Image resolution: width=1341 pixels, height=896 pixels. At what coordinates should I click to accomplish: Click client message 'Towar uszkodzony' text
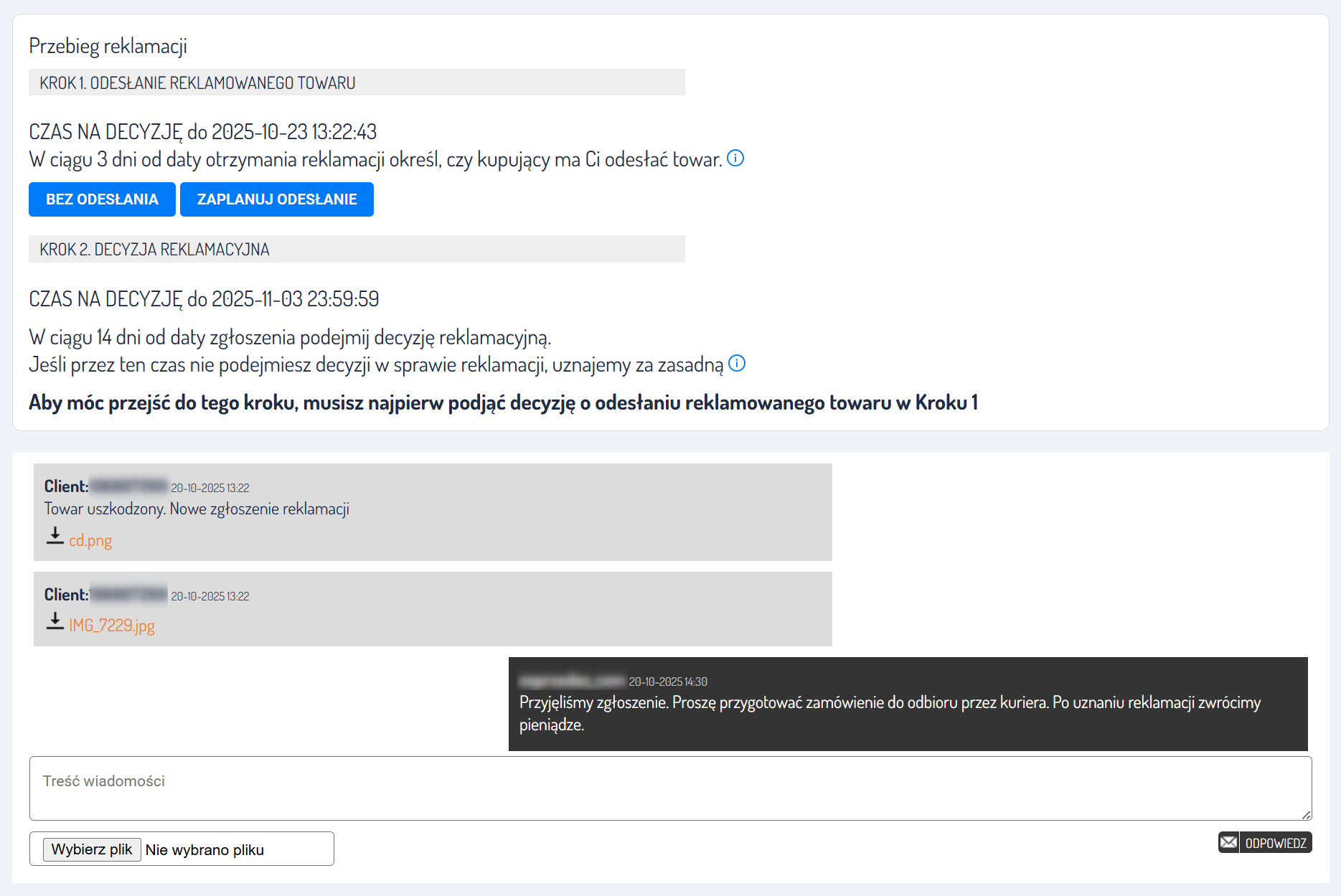point(197,509)
